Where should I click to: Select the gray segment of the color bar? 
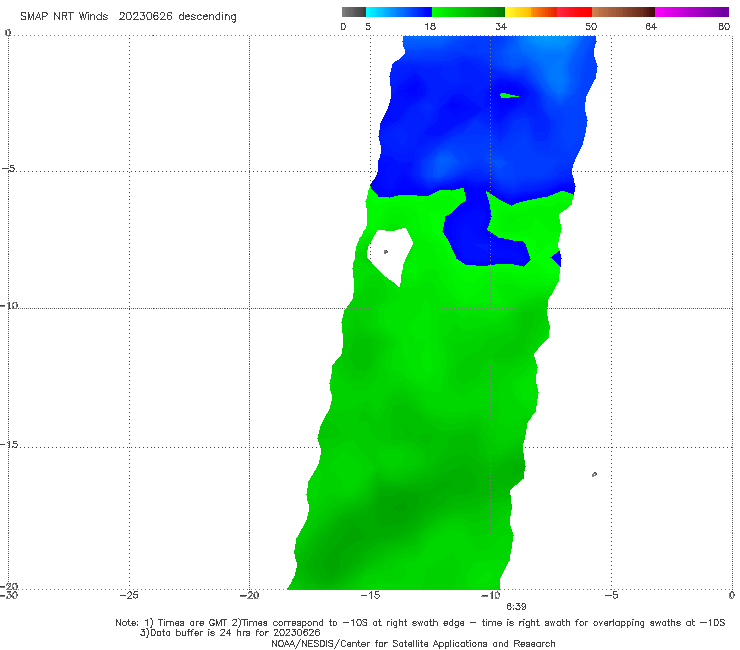coord(354,12)
